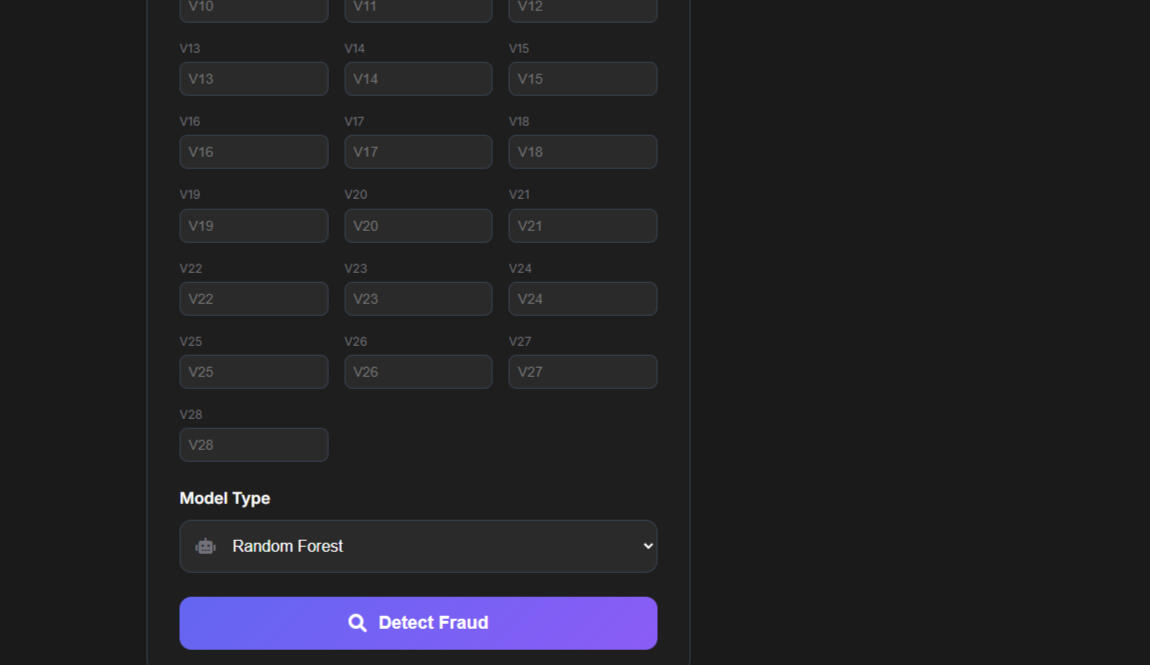Select the V15 text box
Image resolution: width=1150 pixels, height=665 pixels.
point(583,79)
